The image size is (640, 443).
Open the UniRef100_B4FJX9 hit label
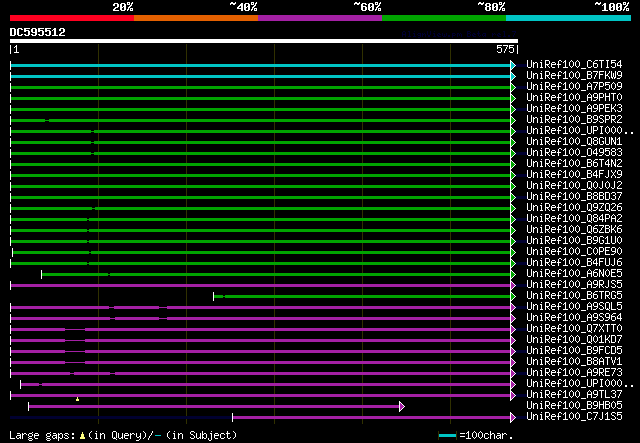coord(574,175)
